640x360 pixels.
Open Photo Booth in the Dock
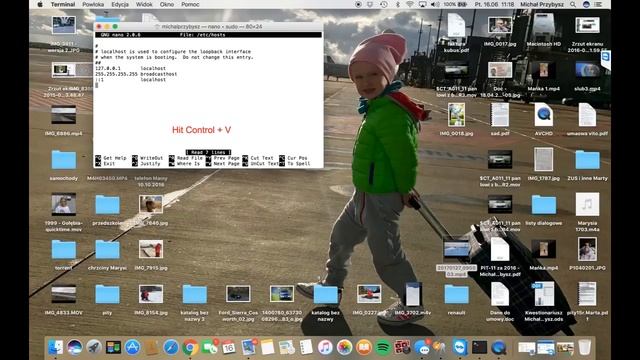pos(402,347)
